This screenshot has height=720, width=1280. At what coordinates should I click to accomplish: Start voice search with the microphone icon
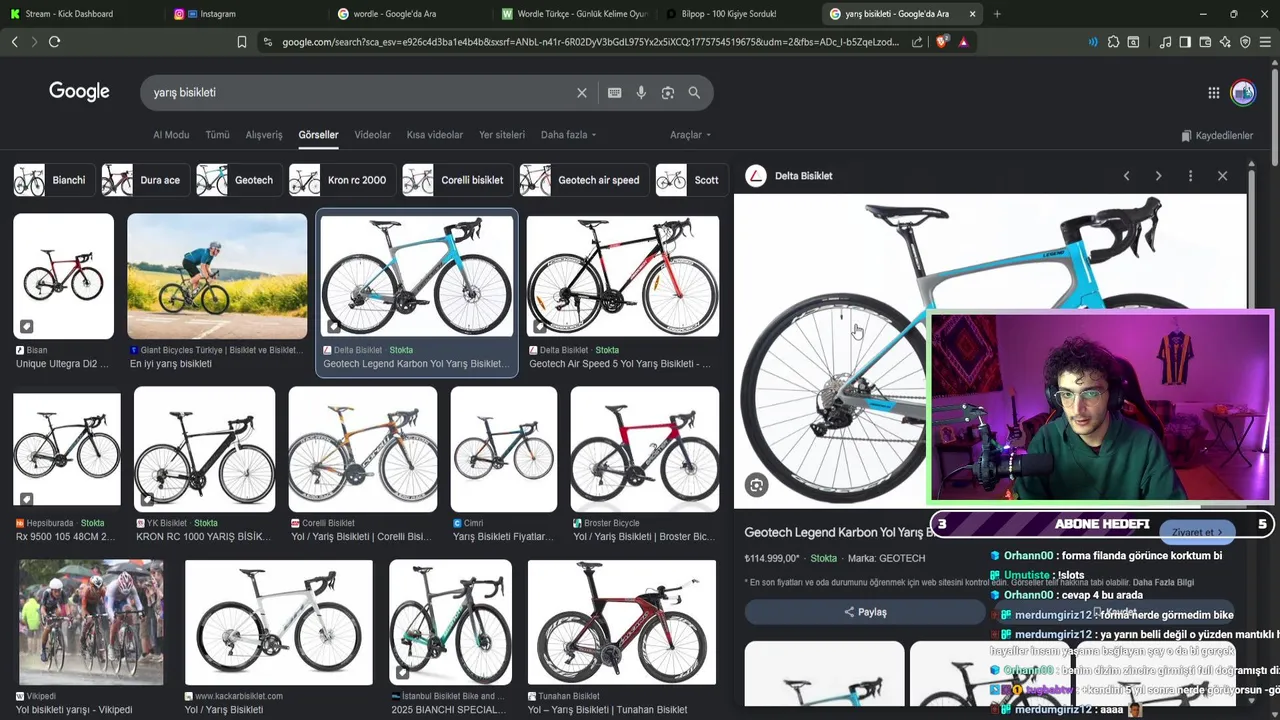(x=641, y=92)
